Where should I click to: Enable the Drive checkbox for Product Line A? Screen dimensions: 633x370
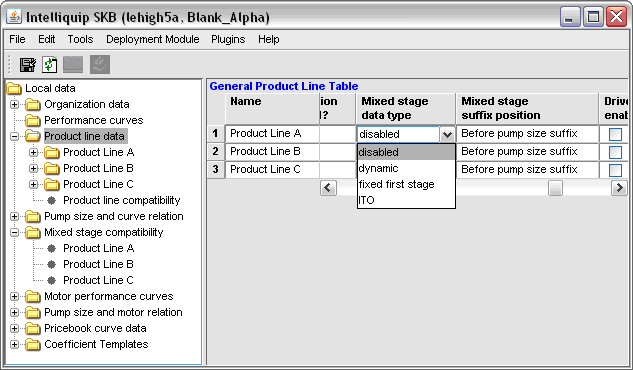(x=615, y=134)
